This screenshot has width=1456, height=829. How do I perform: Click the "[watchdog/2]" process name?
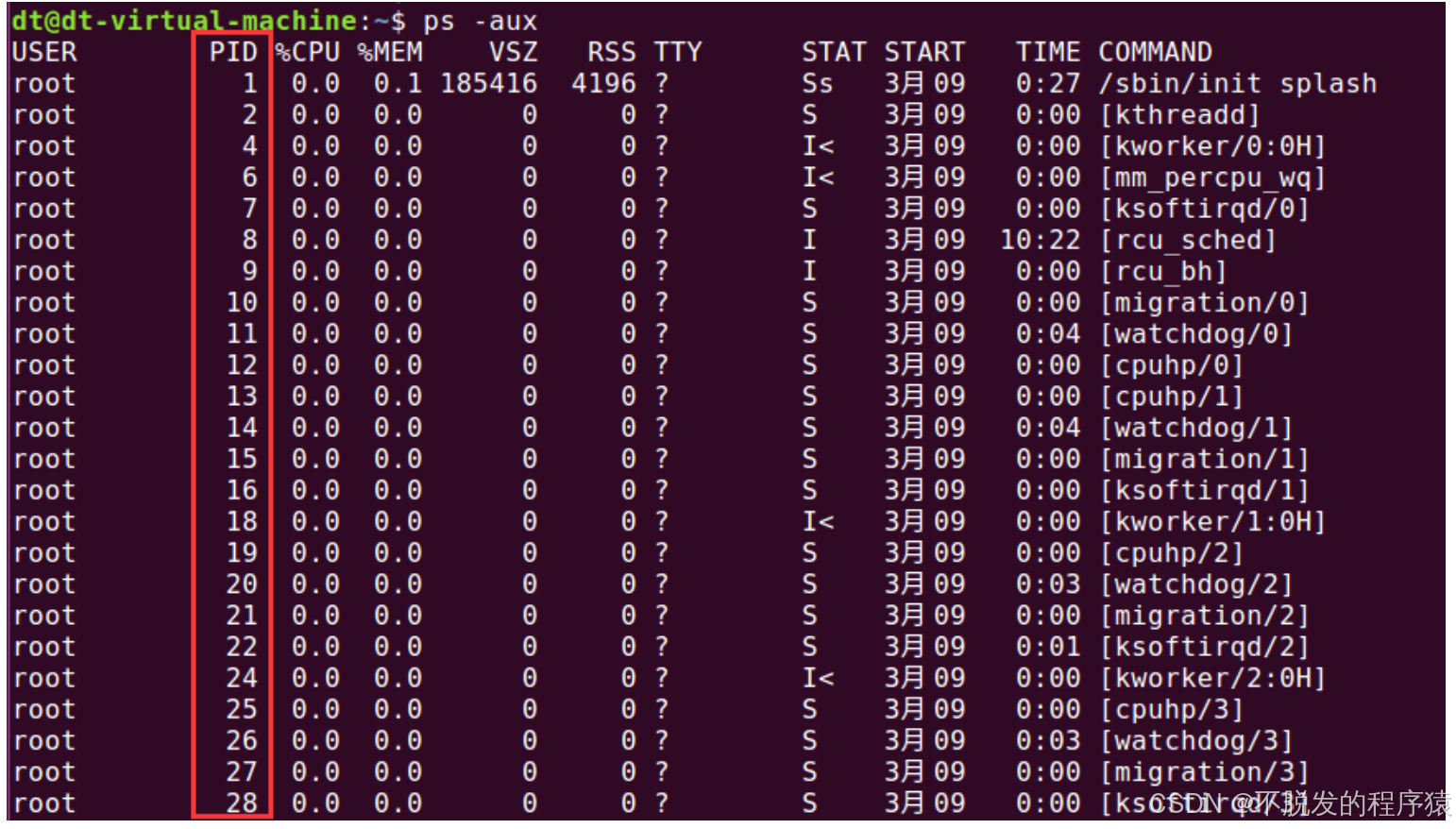(1196, 584)
